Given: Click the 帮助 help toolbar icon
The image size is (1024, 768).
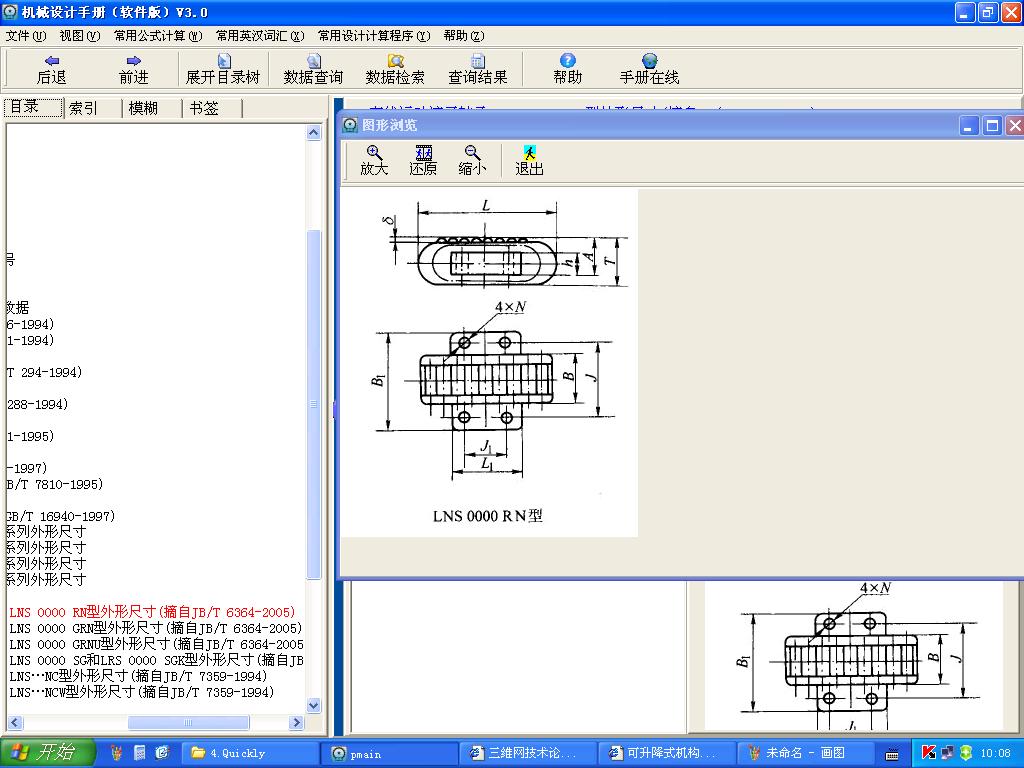Looking at the screenshot, I should coord(568,69).
